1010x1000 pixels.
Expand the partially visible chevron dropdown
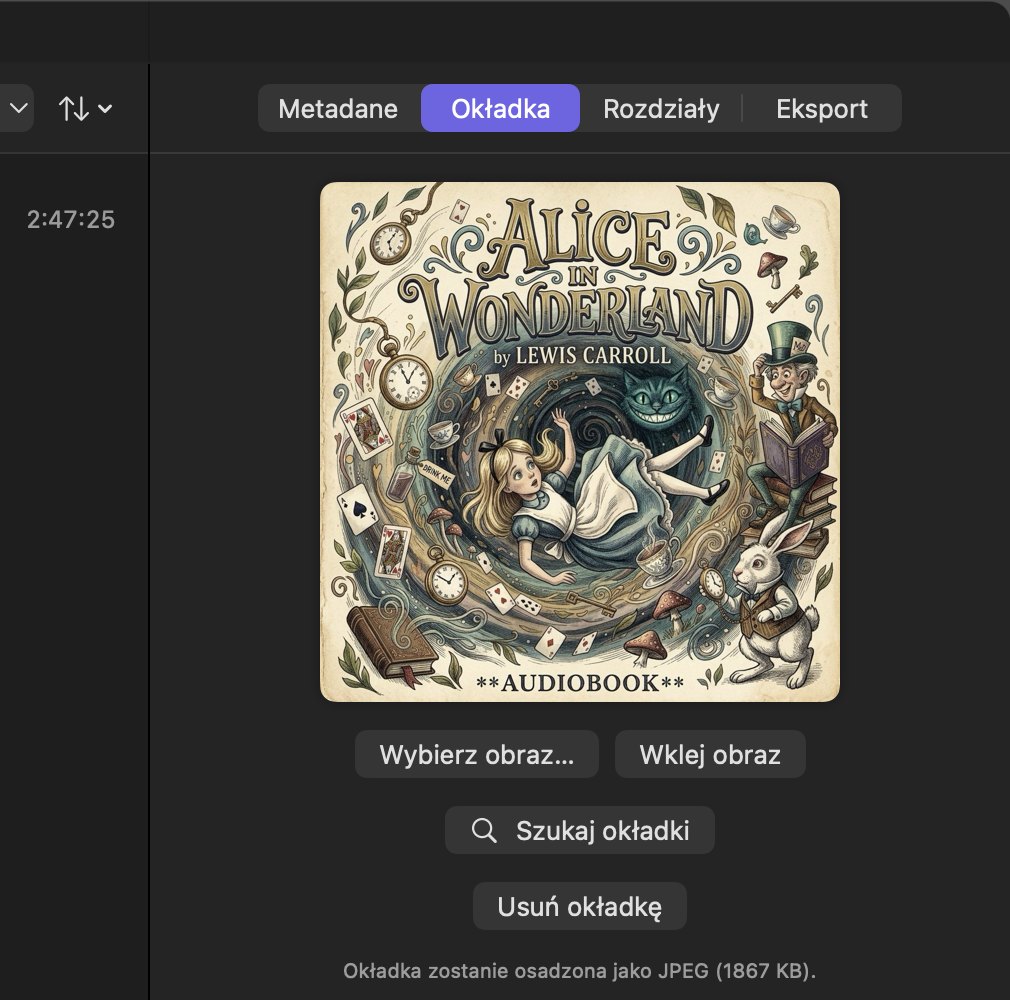pos(17,108)
